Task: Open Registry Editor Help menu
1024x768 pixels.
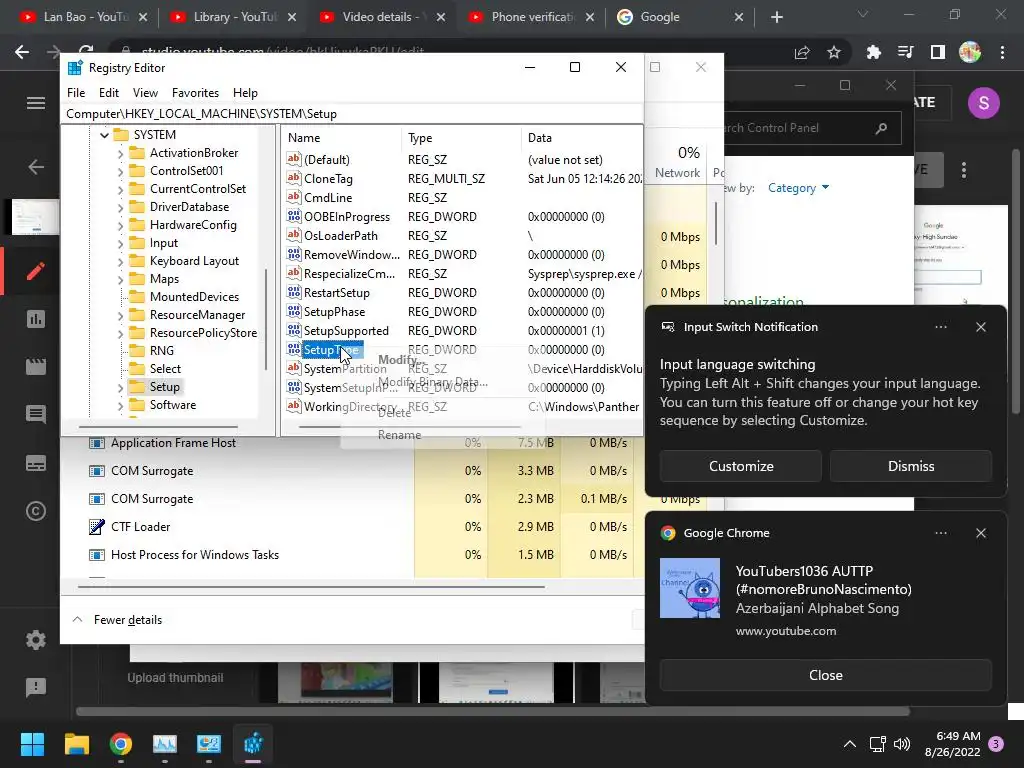Action: coord(246,93)
